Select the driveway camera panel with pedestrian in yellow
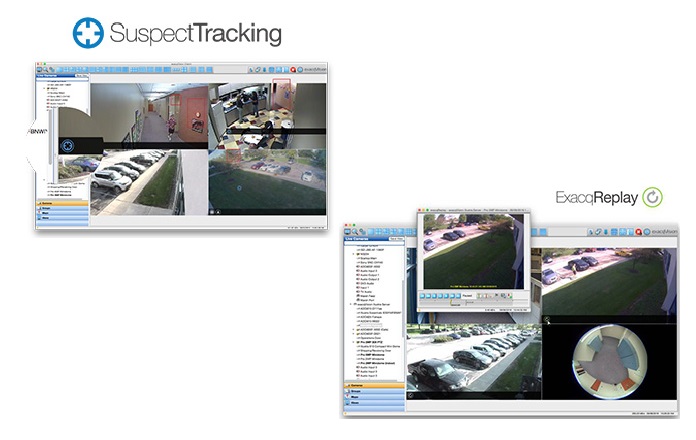This screenshot has height=440, width=696. pos(610,285)
